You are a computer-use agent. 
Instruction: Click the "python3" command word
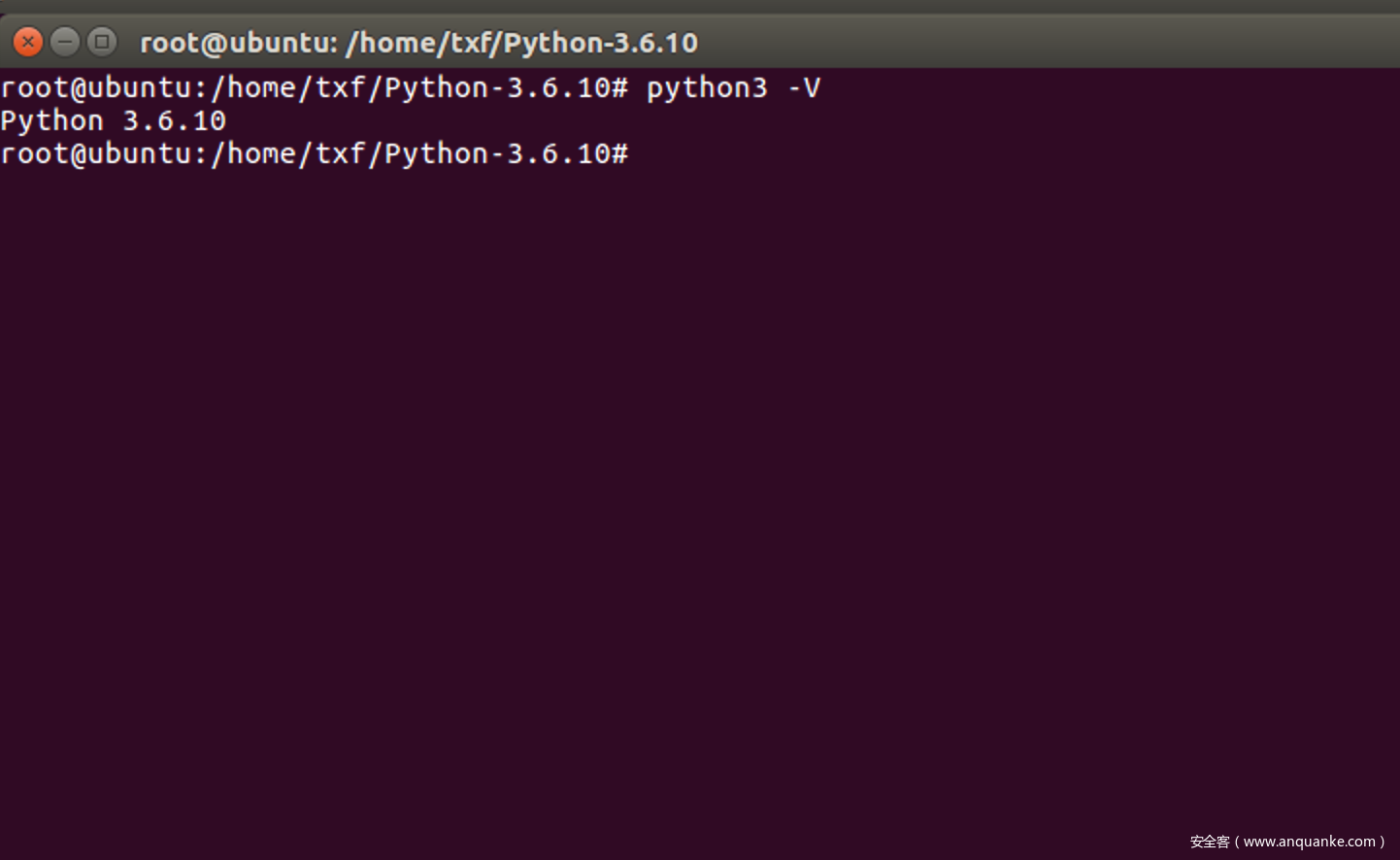706,88
